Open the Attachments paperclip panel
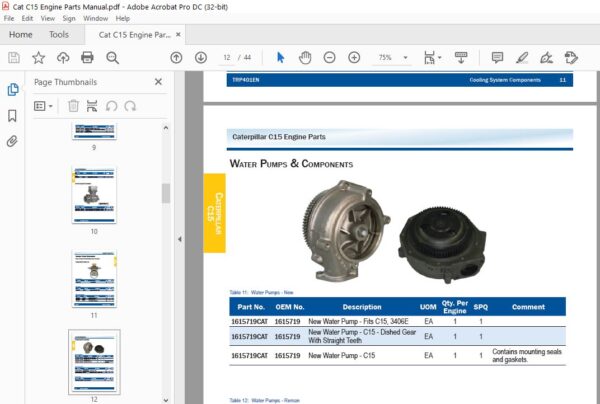Screen dimensions: 600x404 12,141
